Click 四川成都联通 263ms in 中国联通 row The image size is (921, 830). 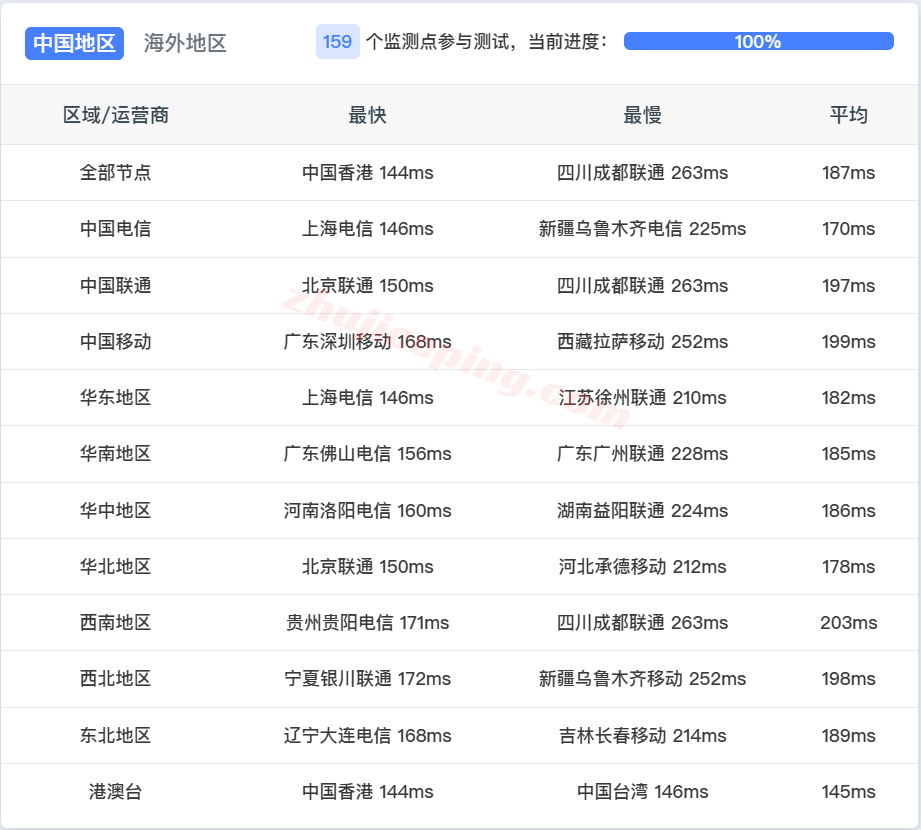click(643, 285)
